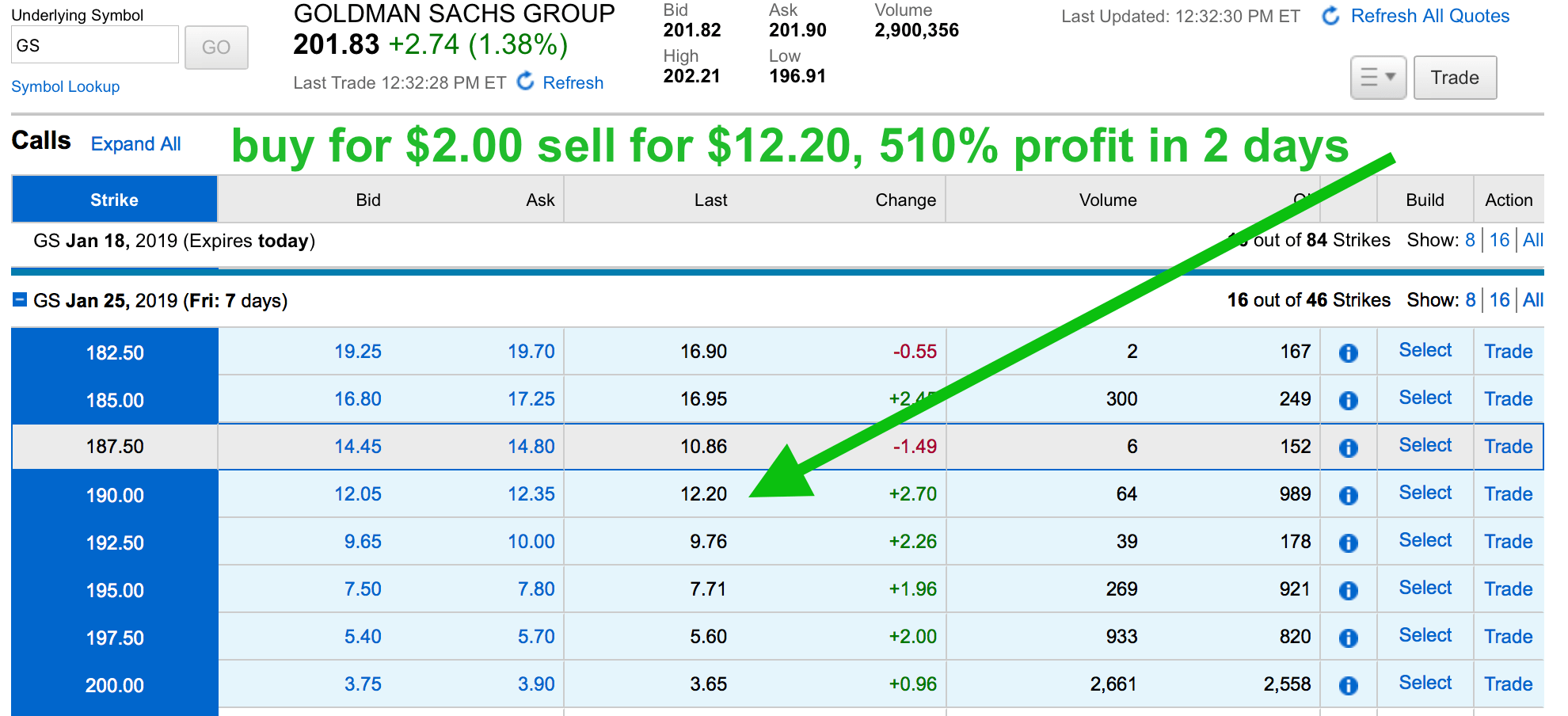This screenshot has height=716, width=1568.
Task: Click the Trade button at top right
Action: (1455, 78)
